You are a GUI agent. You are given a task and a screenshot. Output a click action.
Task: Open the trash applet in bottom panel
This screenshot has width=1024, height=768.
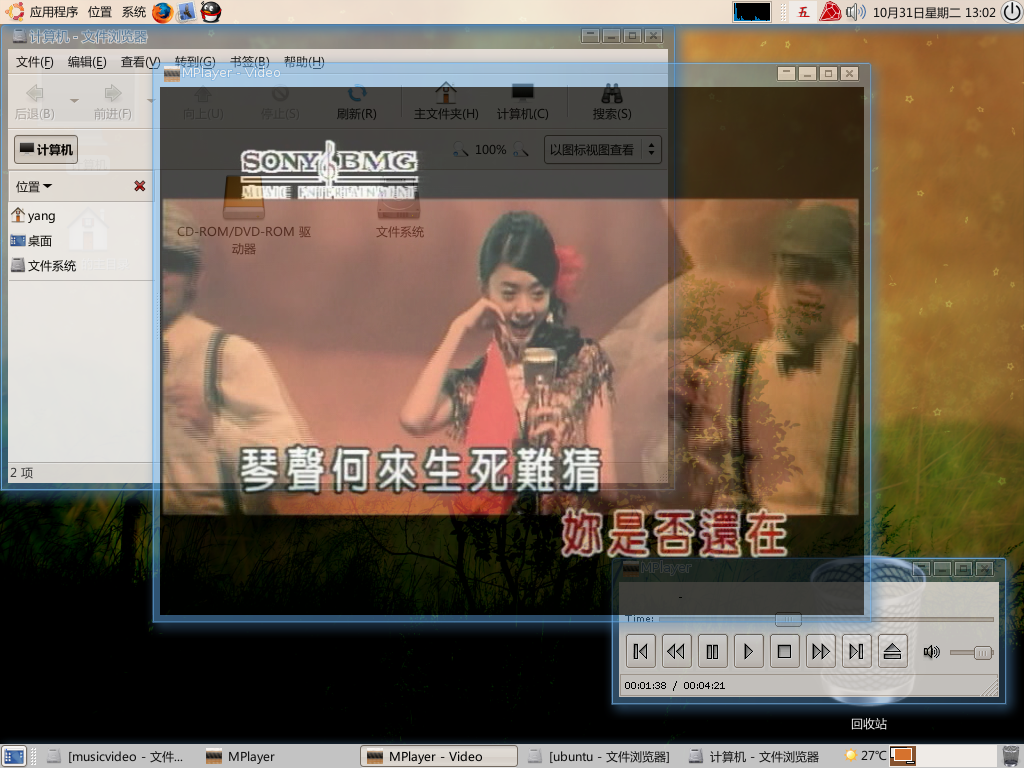[x=1011, y=756]
